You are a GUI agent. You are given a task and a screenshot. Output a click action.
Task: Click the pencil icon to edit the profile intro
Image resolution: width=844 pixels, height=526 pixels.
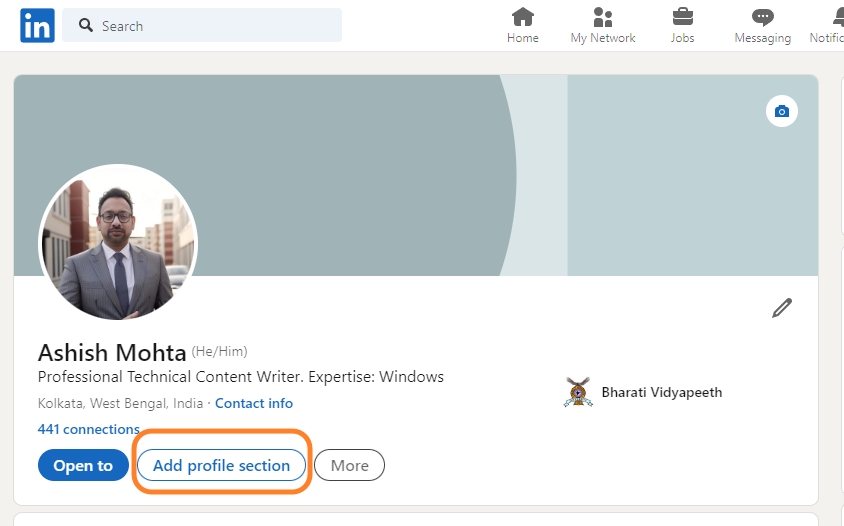[x=782, y=308]
